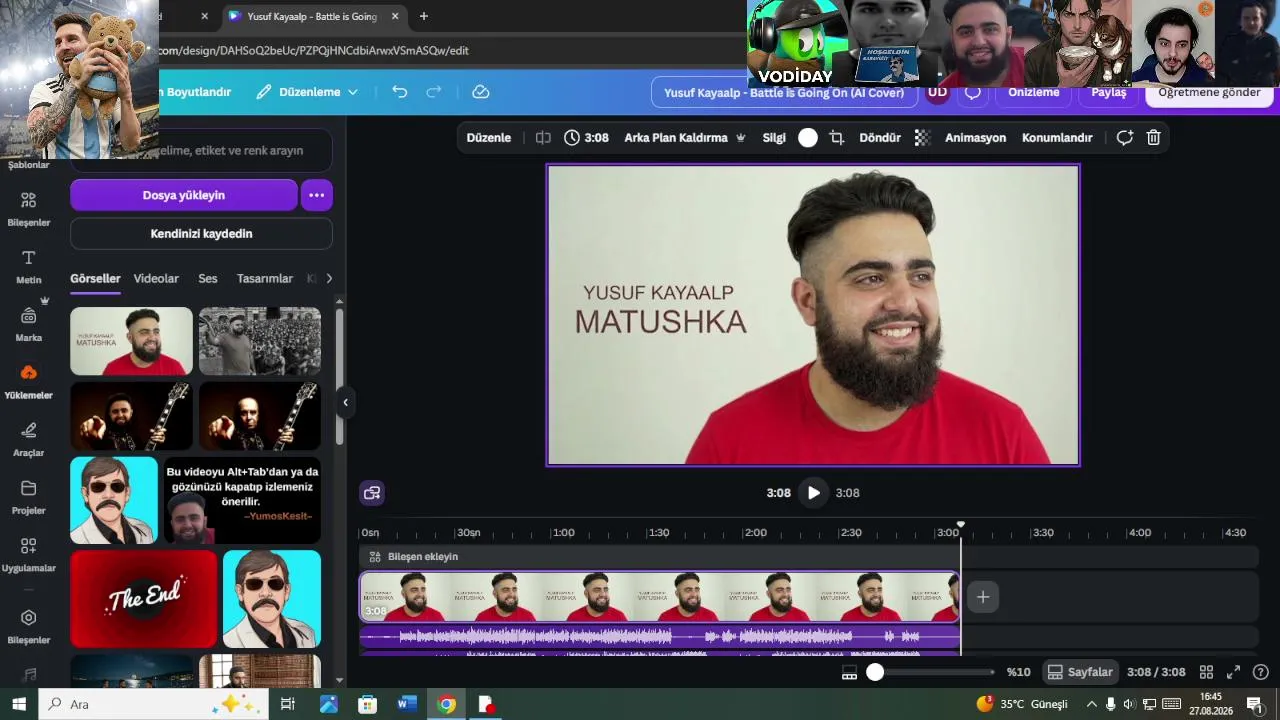Open the help question mark

[x=1261, y=673]
